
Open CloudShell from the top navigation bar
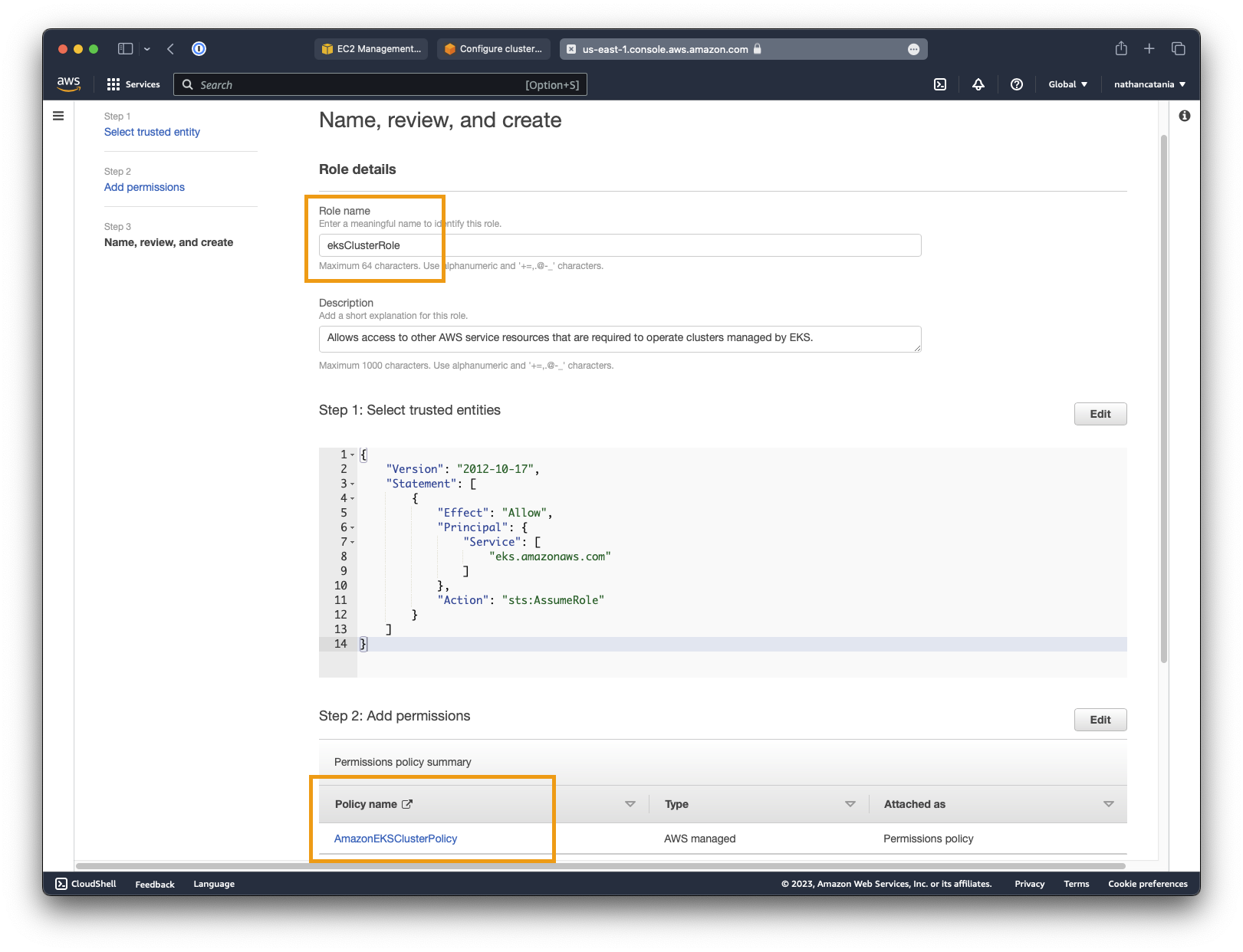coord(940,84)
